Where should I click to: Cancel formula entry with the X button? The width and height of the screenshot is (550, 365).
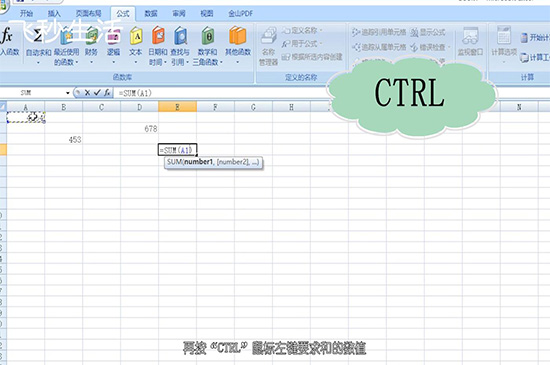87,93
